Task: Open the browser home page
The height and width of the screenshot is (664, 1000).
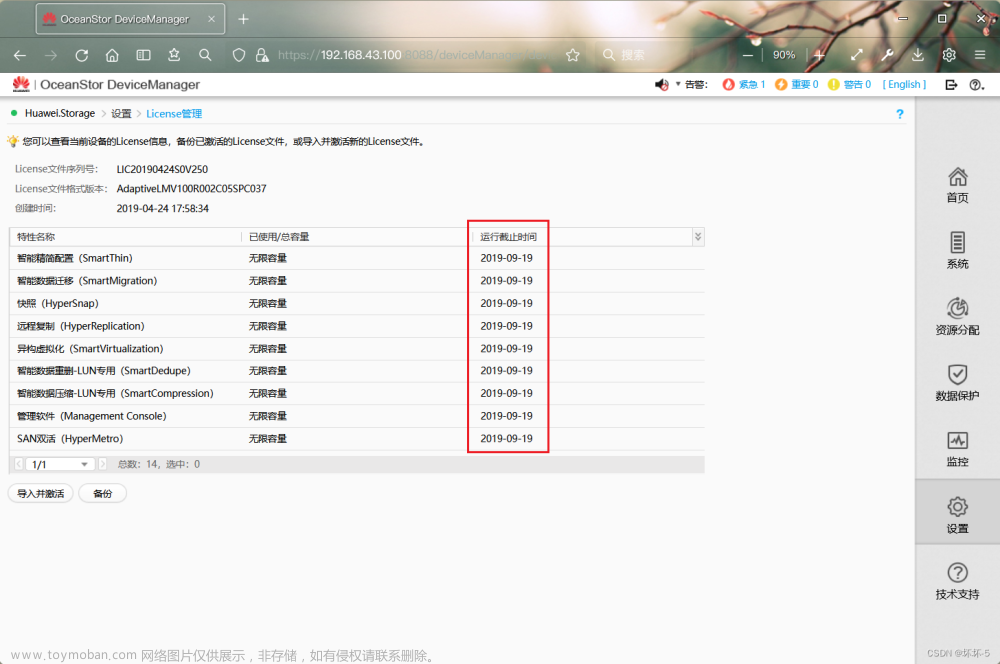Action: click(x=112, y=55)
